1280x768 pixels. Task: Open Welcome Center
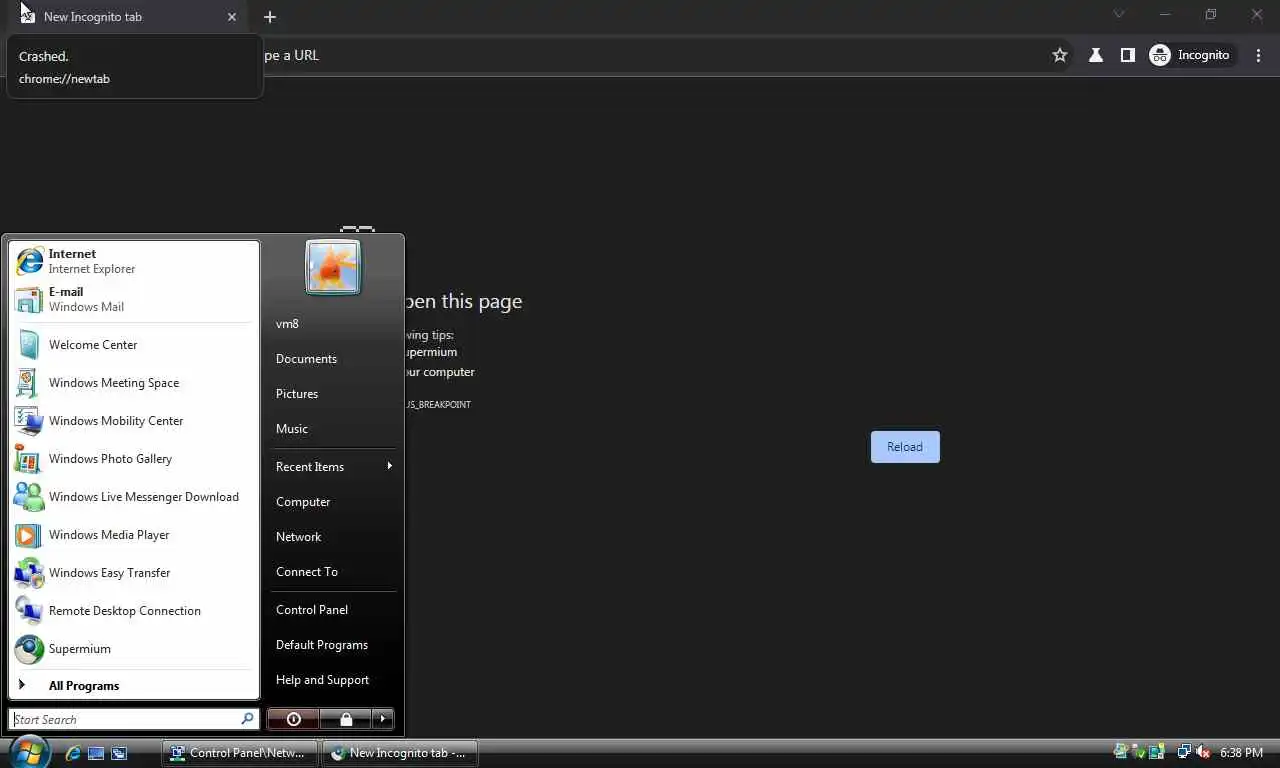(x=134, y=345)
